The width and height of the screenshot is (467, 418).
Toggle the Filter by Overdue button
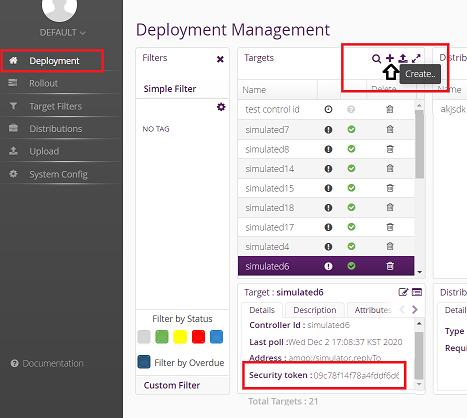(144, 362)
